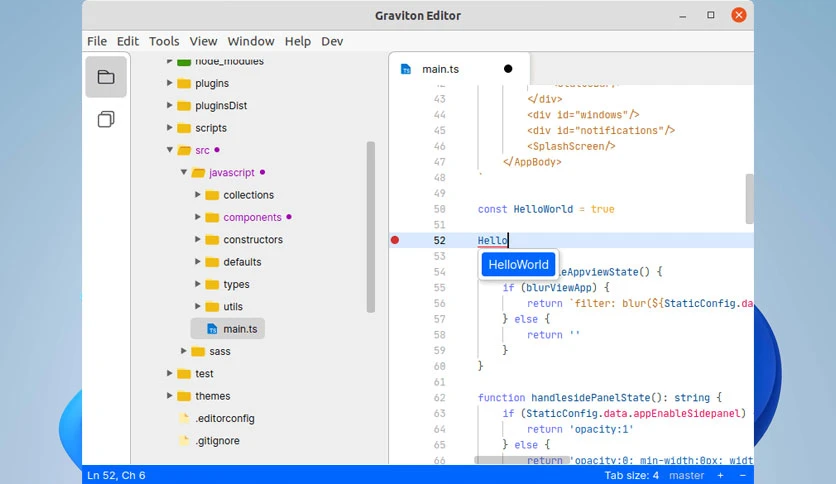Expand the utils folder arrow

(x=197, y=306)
